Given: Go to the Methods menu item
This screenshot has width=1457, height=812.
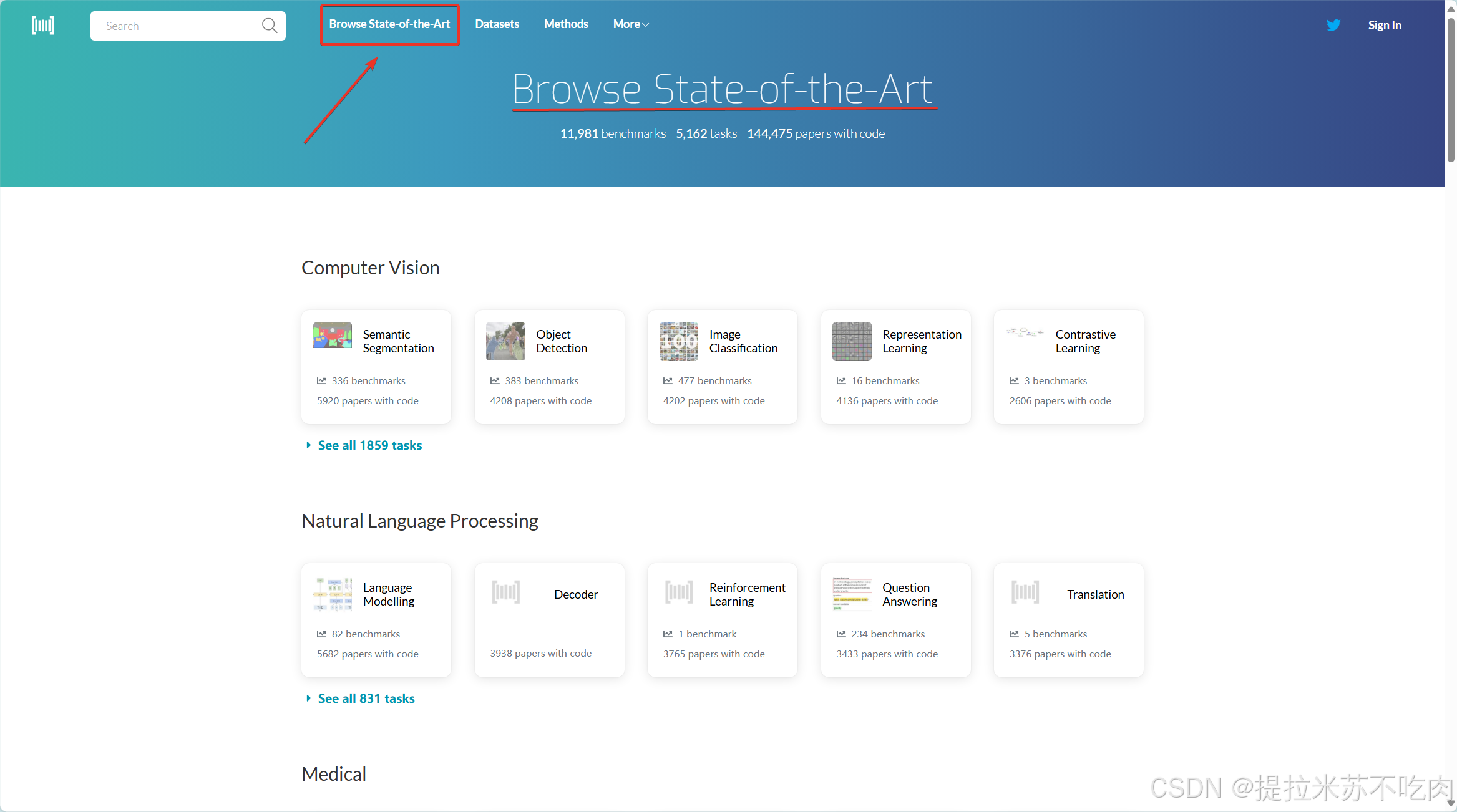Looking at the screenshot, I should pyautogui.click(x=566, y=24).
